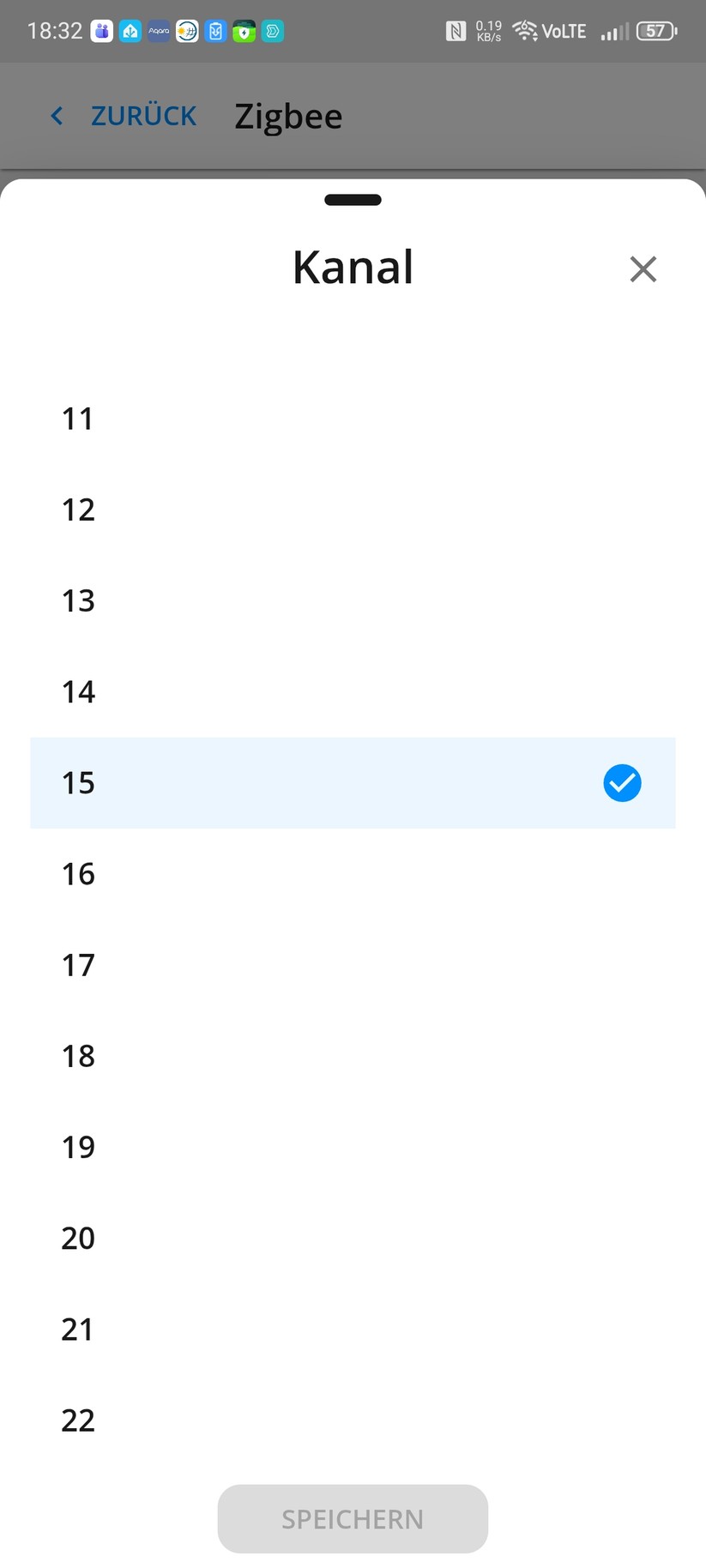
Task: Tap the back chevron arrow
Action: pyautogui.click(x=57, y=117)
